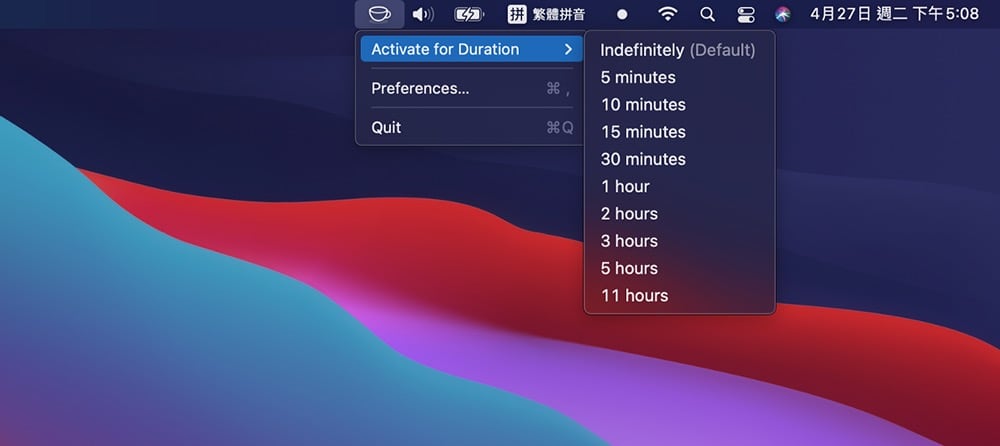Select the 30 minutes duration
Image resolution: width=1000 pixels, height=446 pixels.
pos(679,159)
